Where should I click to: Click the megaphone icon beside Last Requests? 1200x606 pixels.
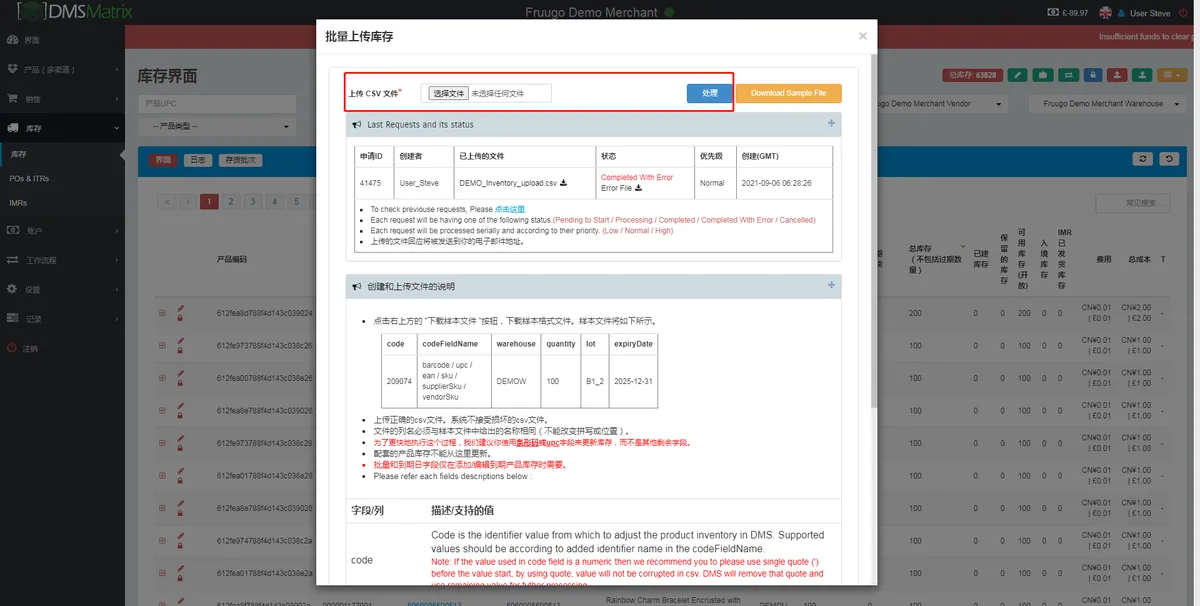(x=357, y=125)
